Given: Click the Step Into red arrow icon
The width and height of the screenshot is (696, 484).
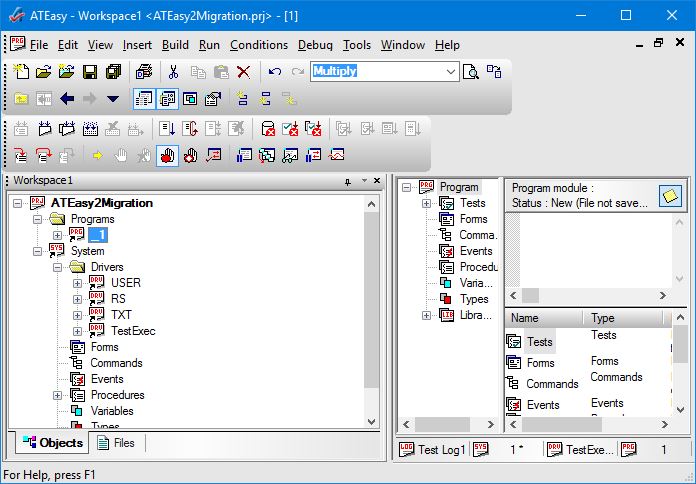Looking at the screenshot, I should pyautogui.click(x=20, y=155).
